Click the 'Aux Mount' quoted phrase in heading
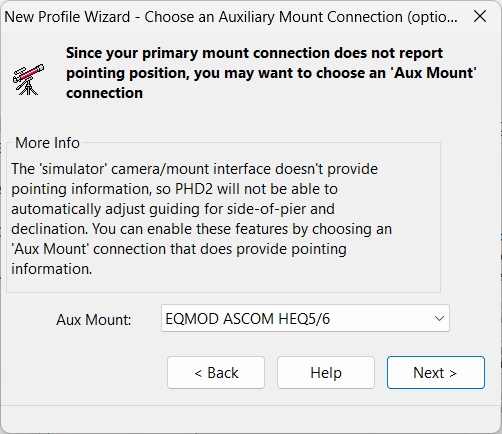Screen dimensions: 502x434 coord(434,73)
